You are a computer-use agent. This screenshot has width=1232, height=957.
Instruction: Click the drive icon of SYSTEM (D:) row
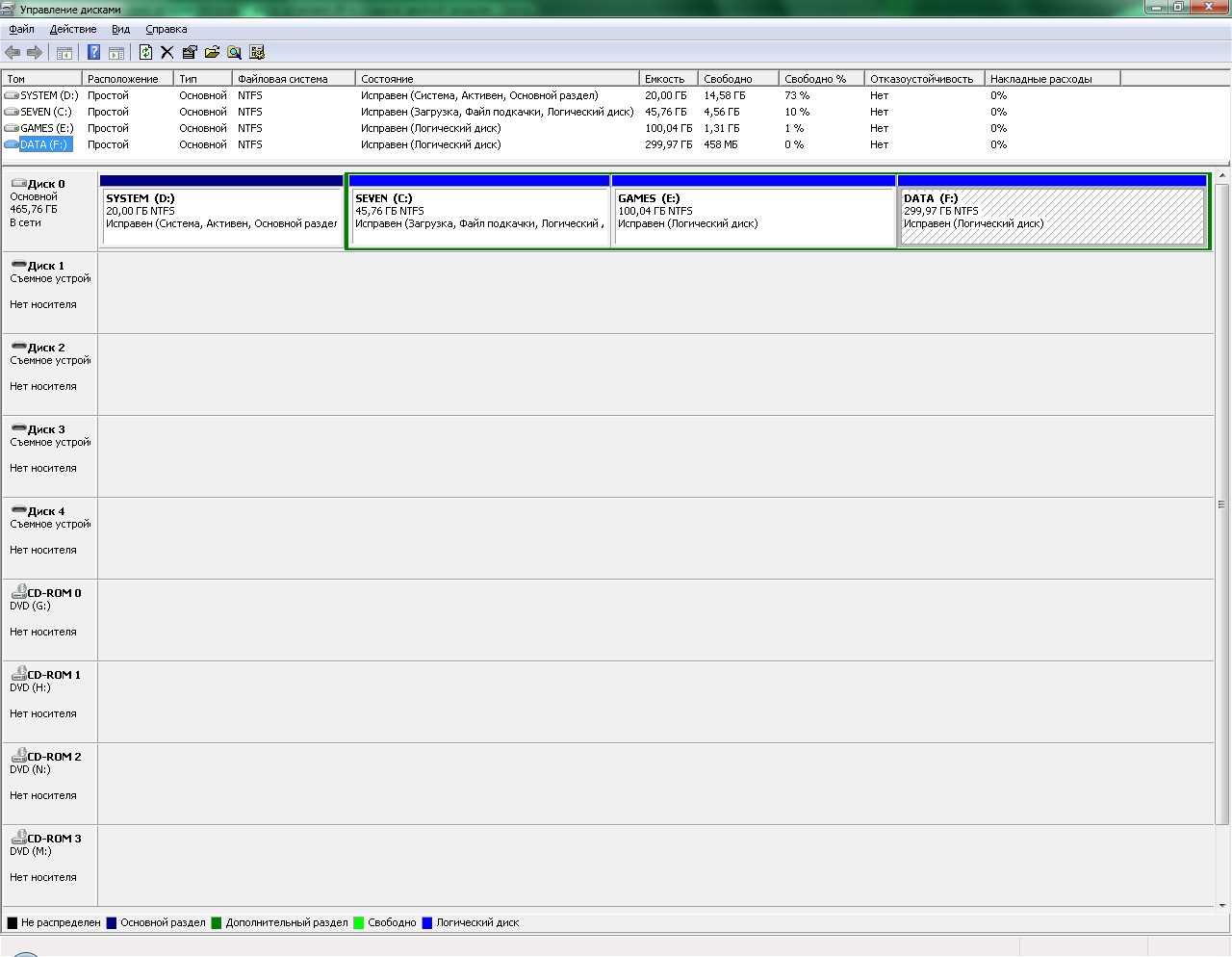[x=12, y=95]
